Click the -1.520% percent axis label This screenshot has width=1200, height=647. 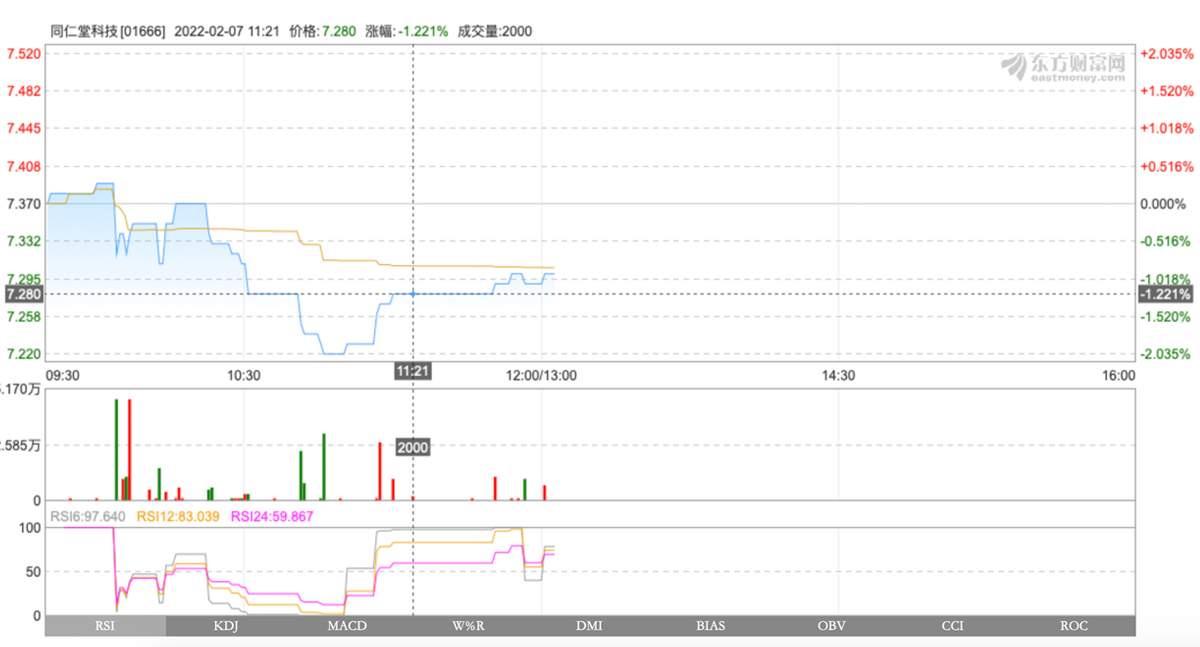[1168, 317]
